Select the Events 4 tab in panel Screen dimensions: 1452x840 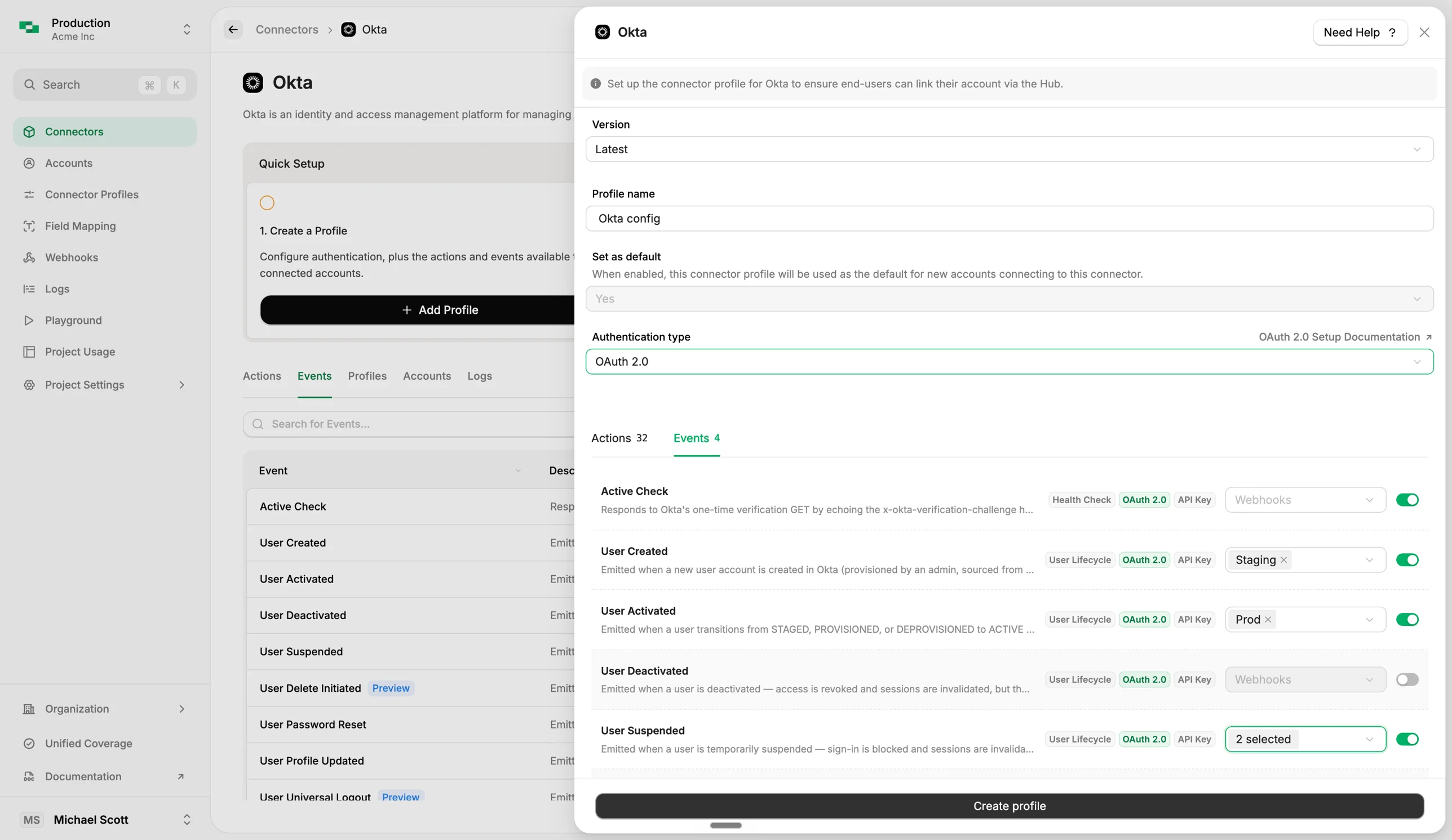[696, 438]
